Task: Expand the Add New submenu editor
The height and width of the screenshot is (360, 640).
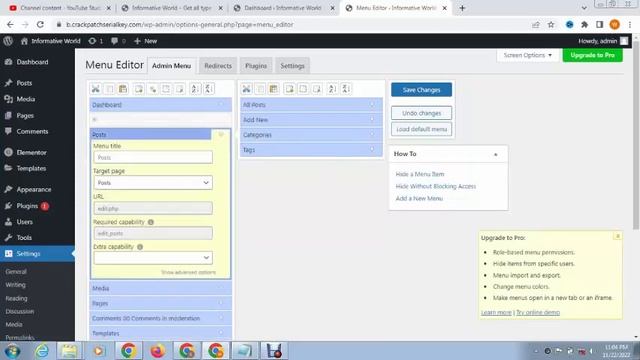Action: point(372,120)
